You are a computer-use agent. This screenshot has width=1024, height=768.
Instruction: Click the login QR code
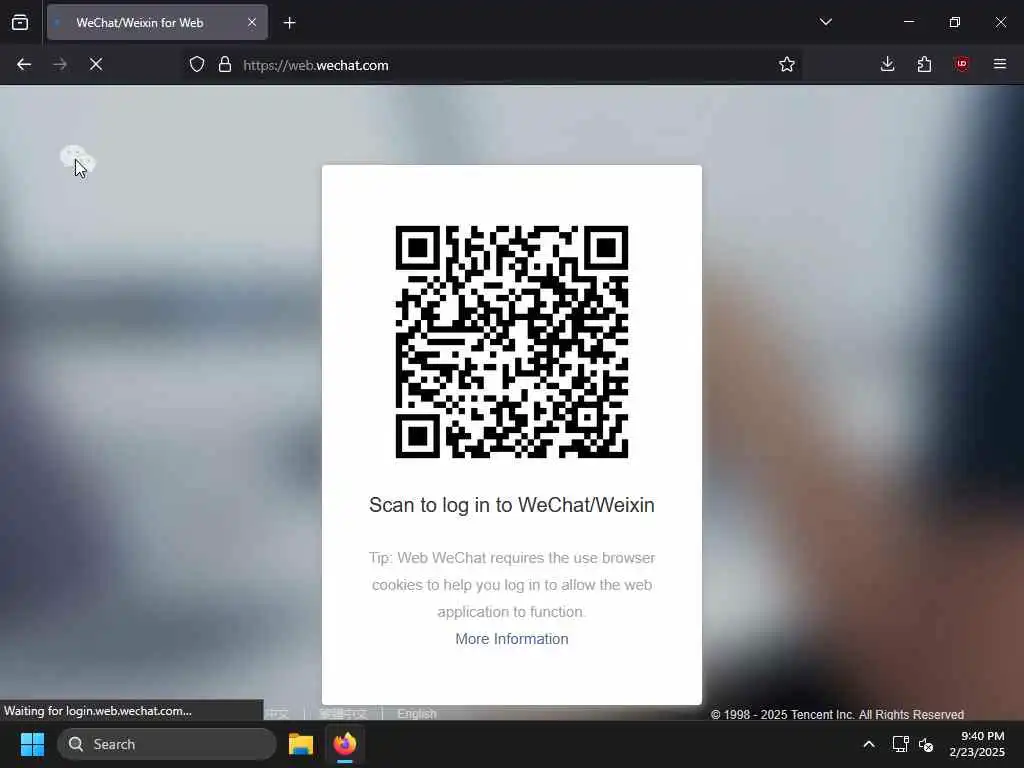click(x=511, y=342)
